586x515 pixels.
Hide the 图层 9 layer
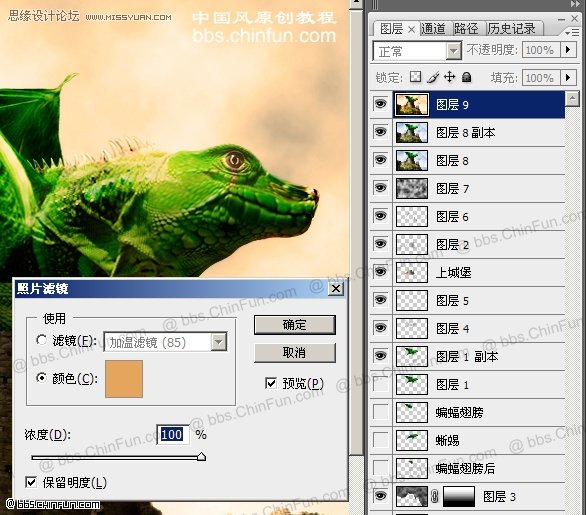click(380, 104)
